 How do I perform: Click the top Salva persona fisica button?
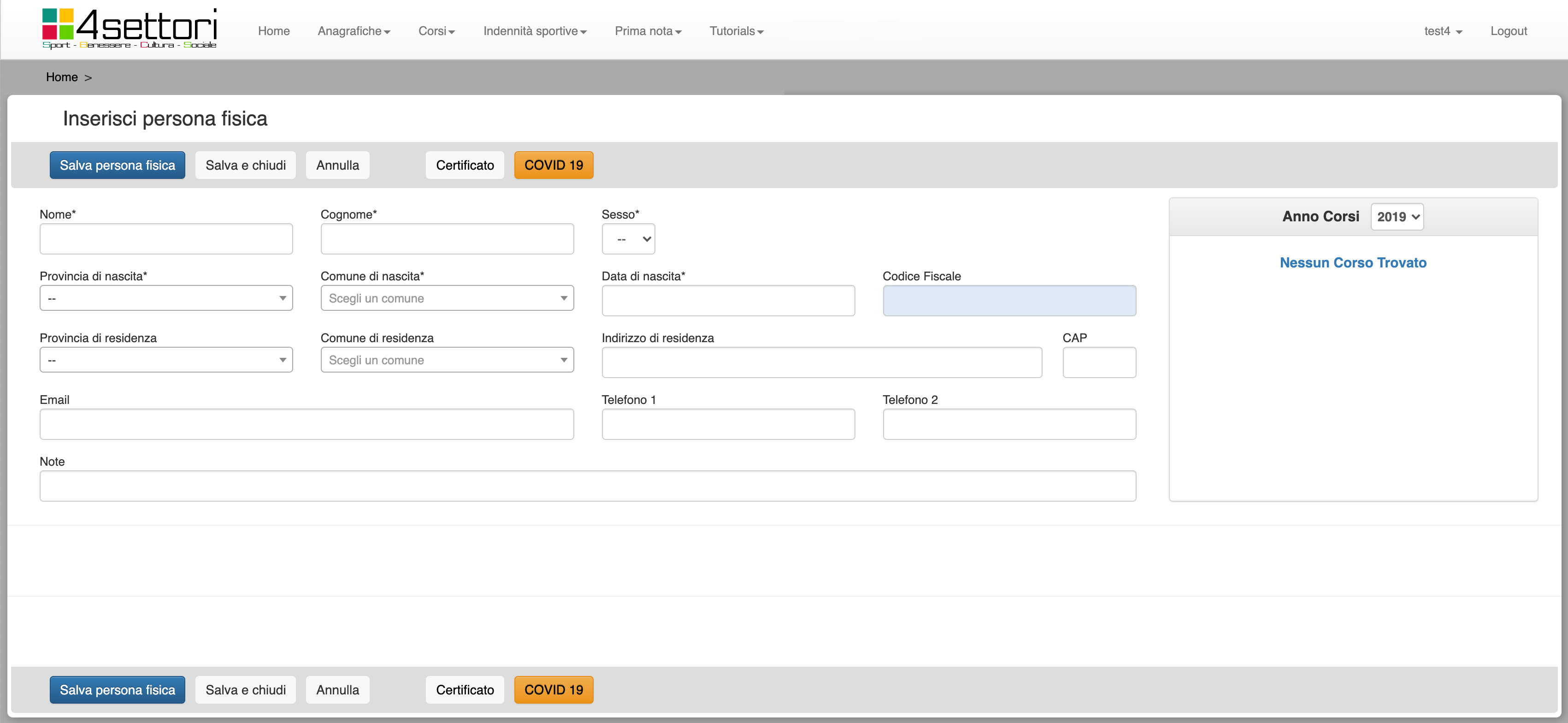pos(117,165)
